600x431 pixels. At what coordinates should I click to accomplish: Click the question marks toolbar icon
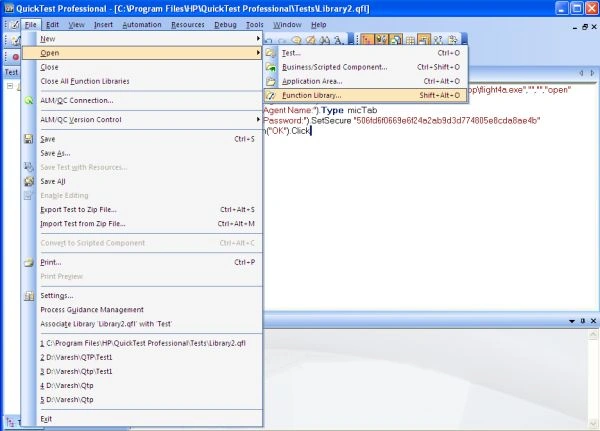pos(438,40)
